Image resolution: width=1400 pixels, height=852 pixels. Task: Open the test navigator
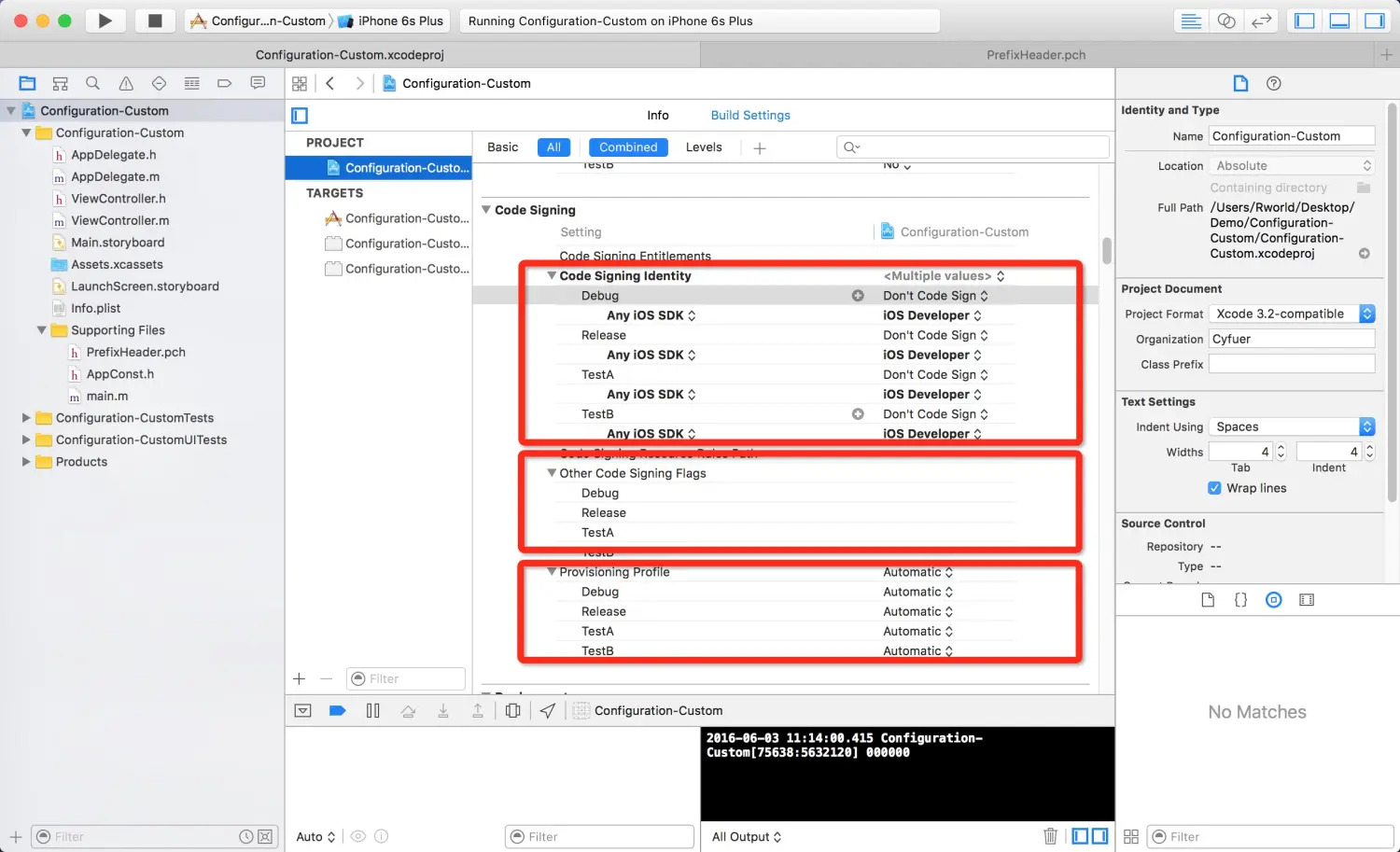[159, 83]
